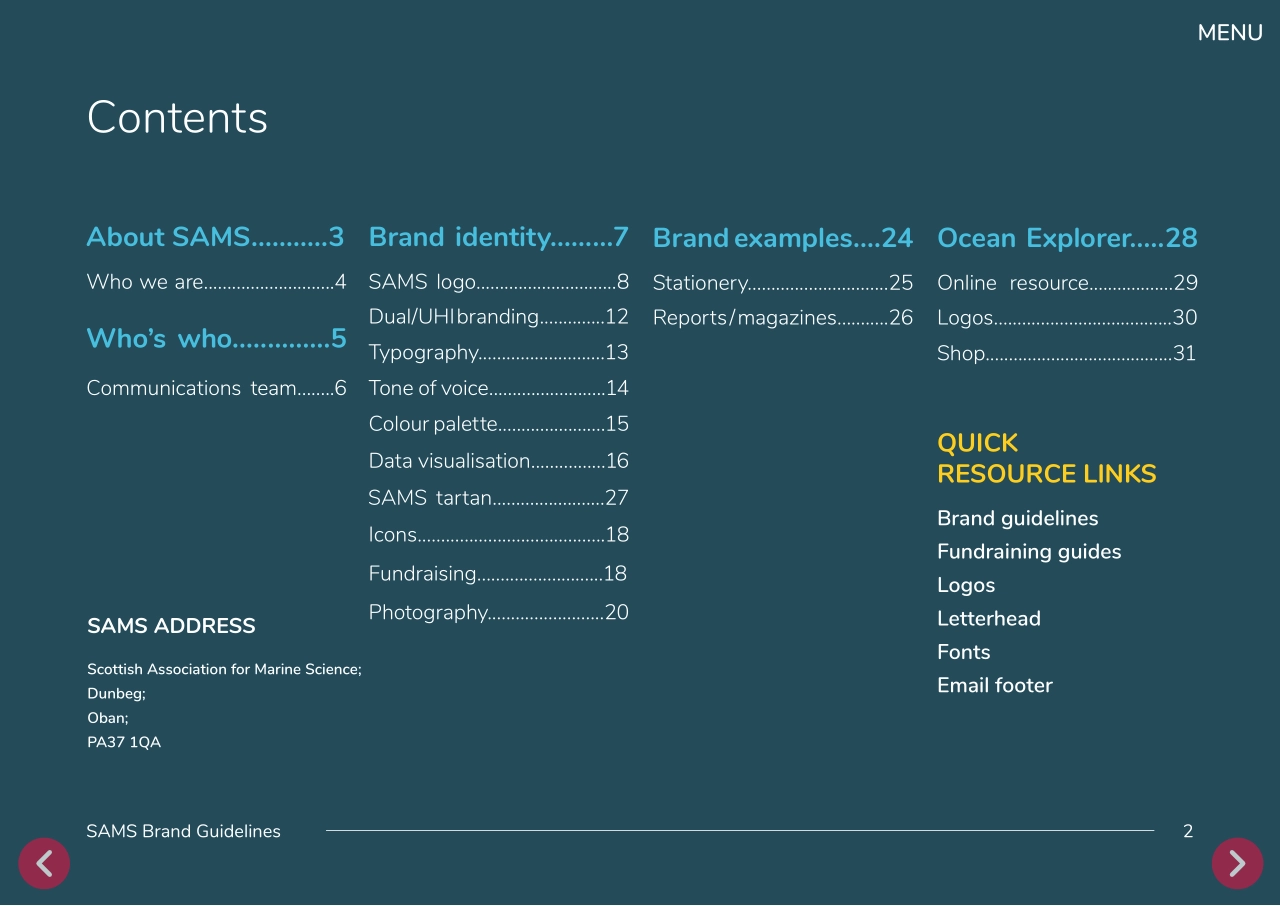This screenshot has width=1280, height=906.
Task: Go to the next page arrow
Action: 1237,863
